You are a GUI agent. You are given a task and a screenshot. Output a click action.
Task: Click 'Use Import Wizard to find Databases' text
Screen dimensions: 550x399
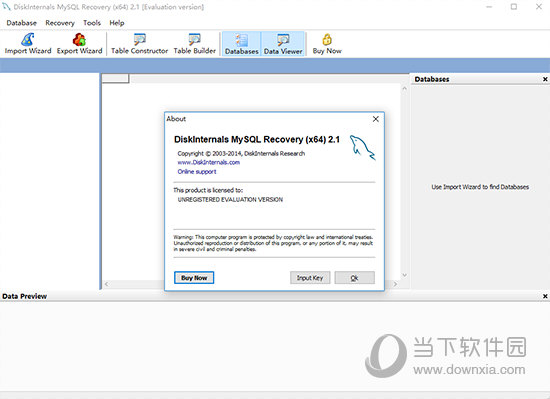[480, 187]
